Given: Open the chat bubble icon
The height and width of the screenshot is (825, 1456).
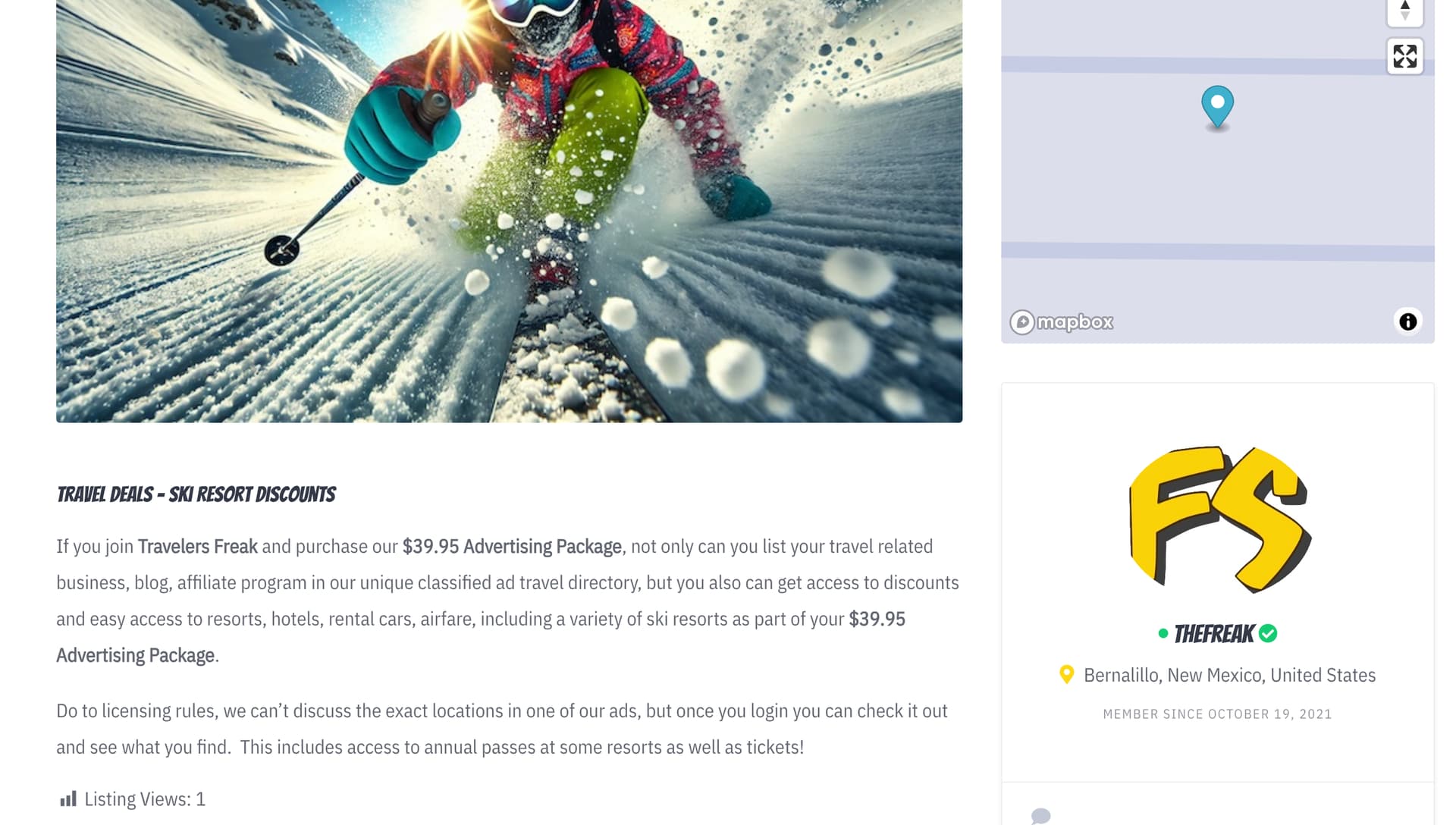Looking at the screenshot, I should click(1040, 816).
